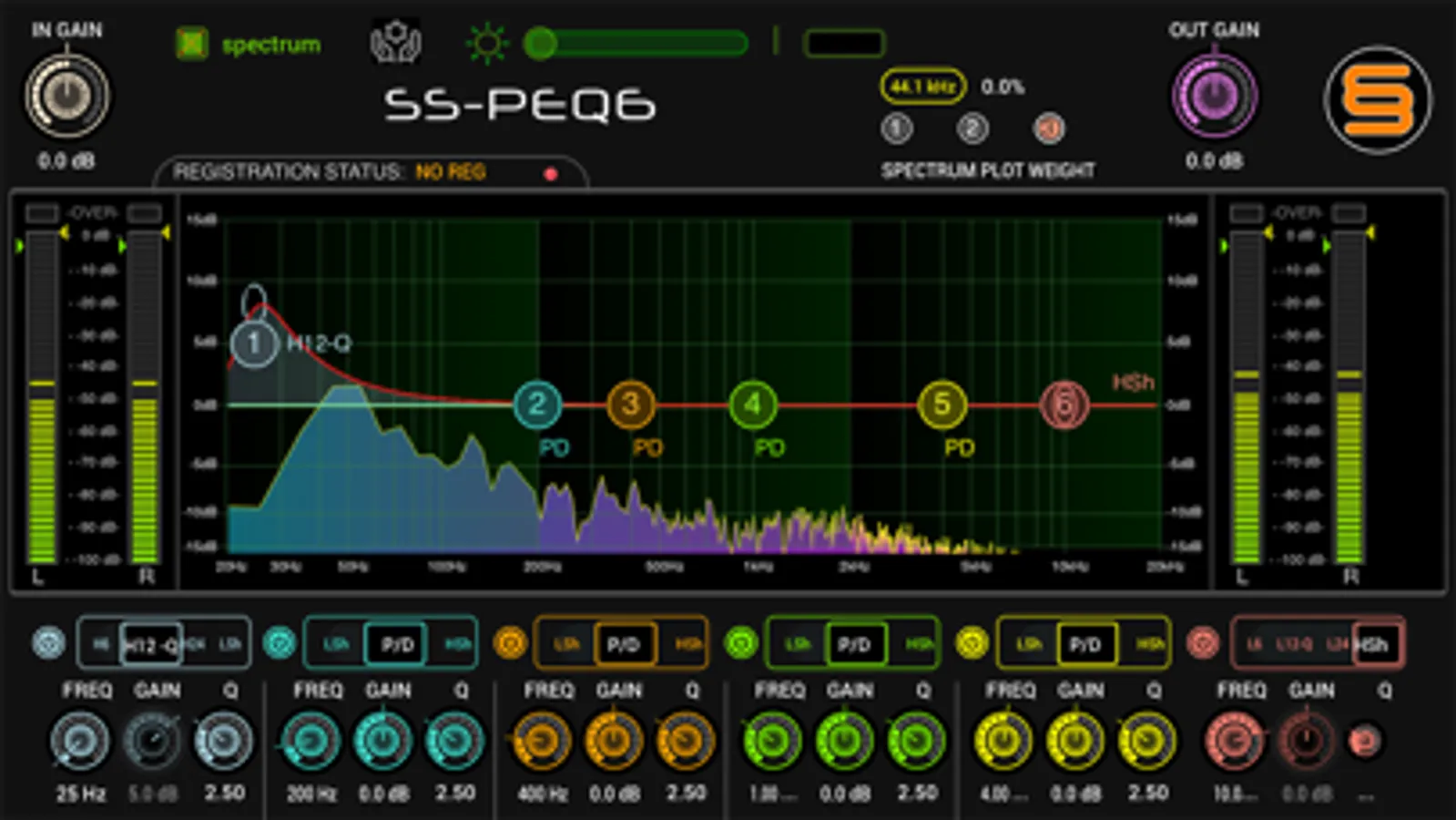
Task: Click the hands-holding-gear icon in the top bar
Action: click(396, 42)
